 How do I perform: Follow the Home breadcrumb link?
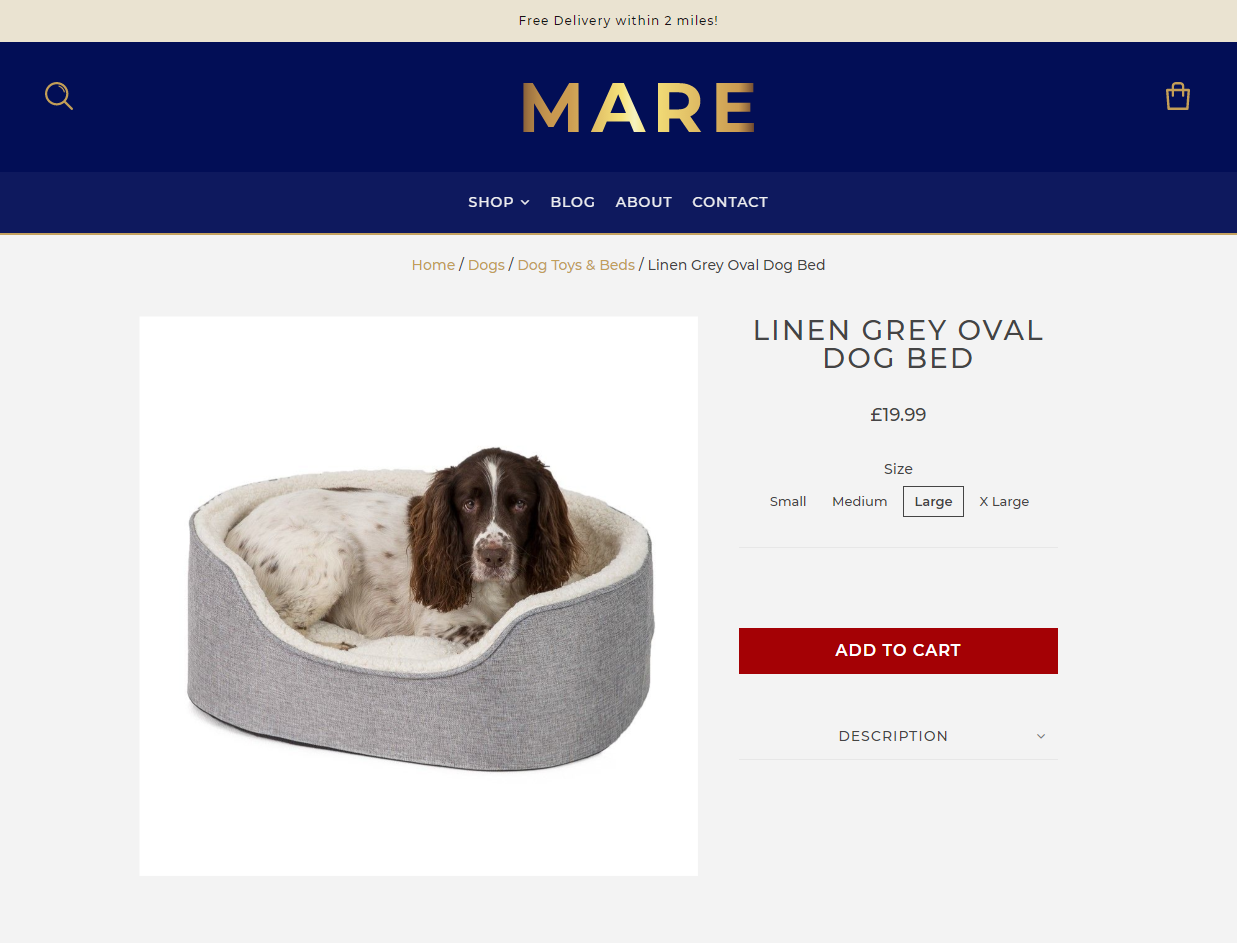tap(433, 265)
